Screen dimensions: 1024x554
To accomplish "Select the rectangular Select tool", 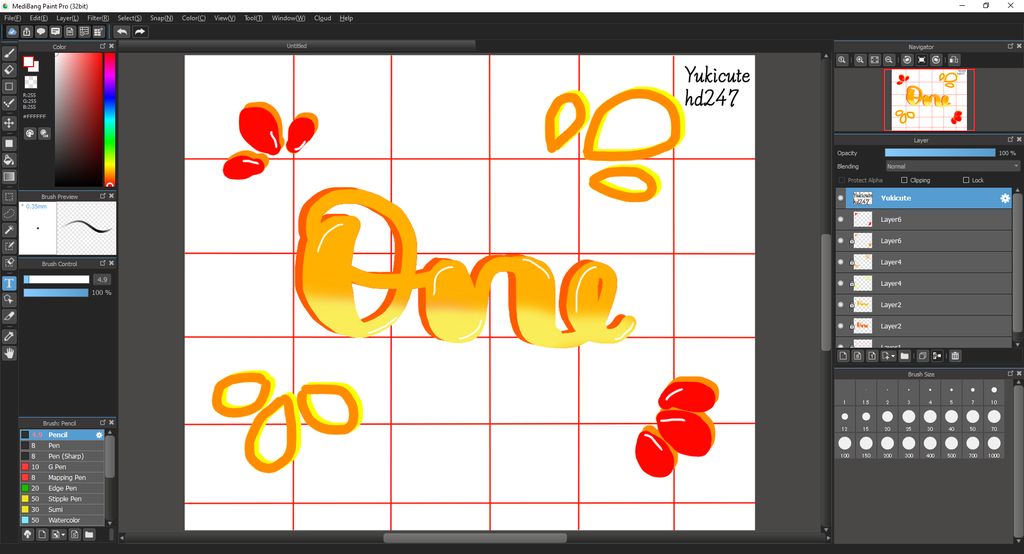I will [9, 197].
